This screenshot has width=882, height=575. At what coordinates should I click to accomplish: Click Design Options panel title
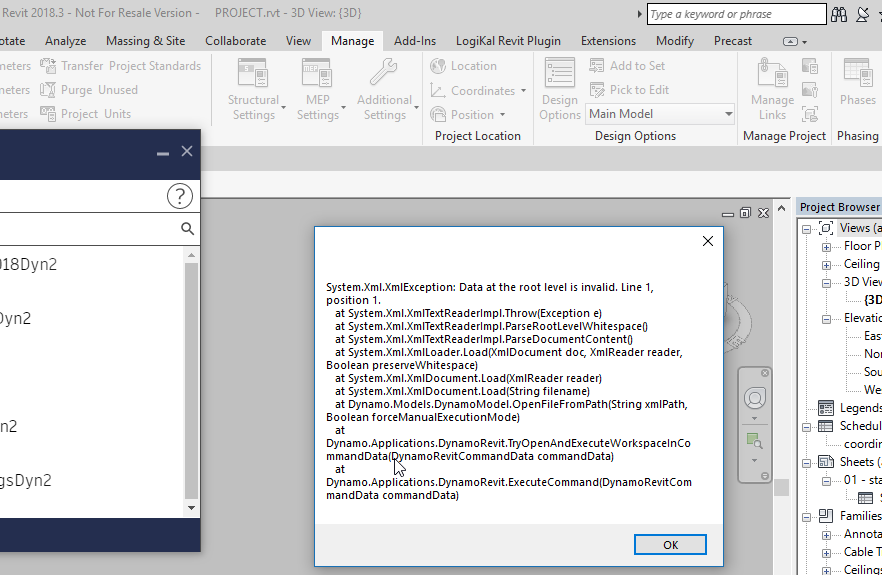[x=635, y=136]
